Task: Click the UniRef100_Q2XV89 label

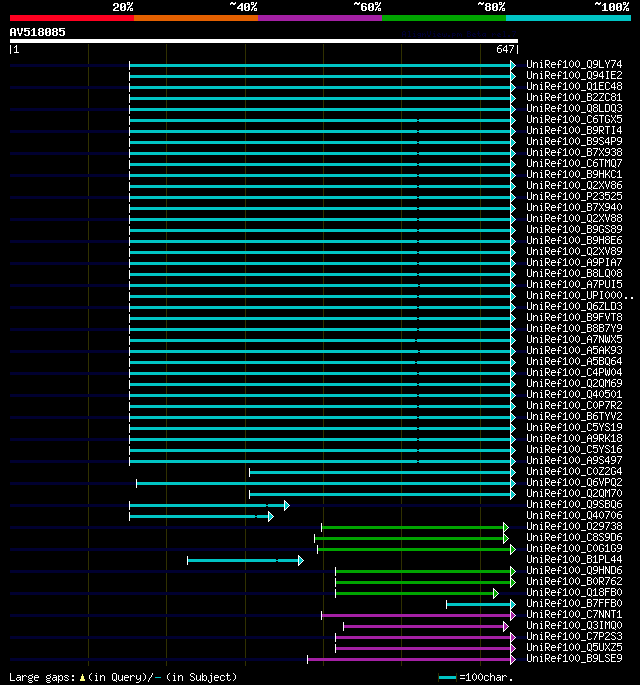Action: click(x=574, y=251)
